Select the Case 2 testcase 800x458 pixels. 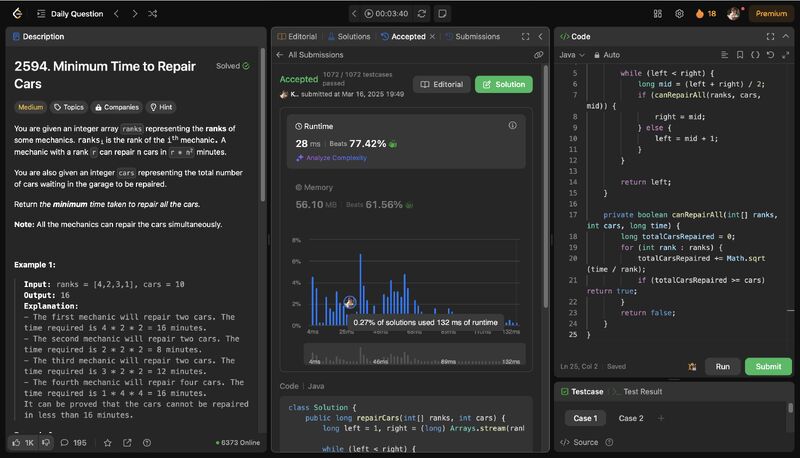631,418
